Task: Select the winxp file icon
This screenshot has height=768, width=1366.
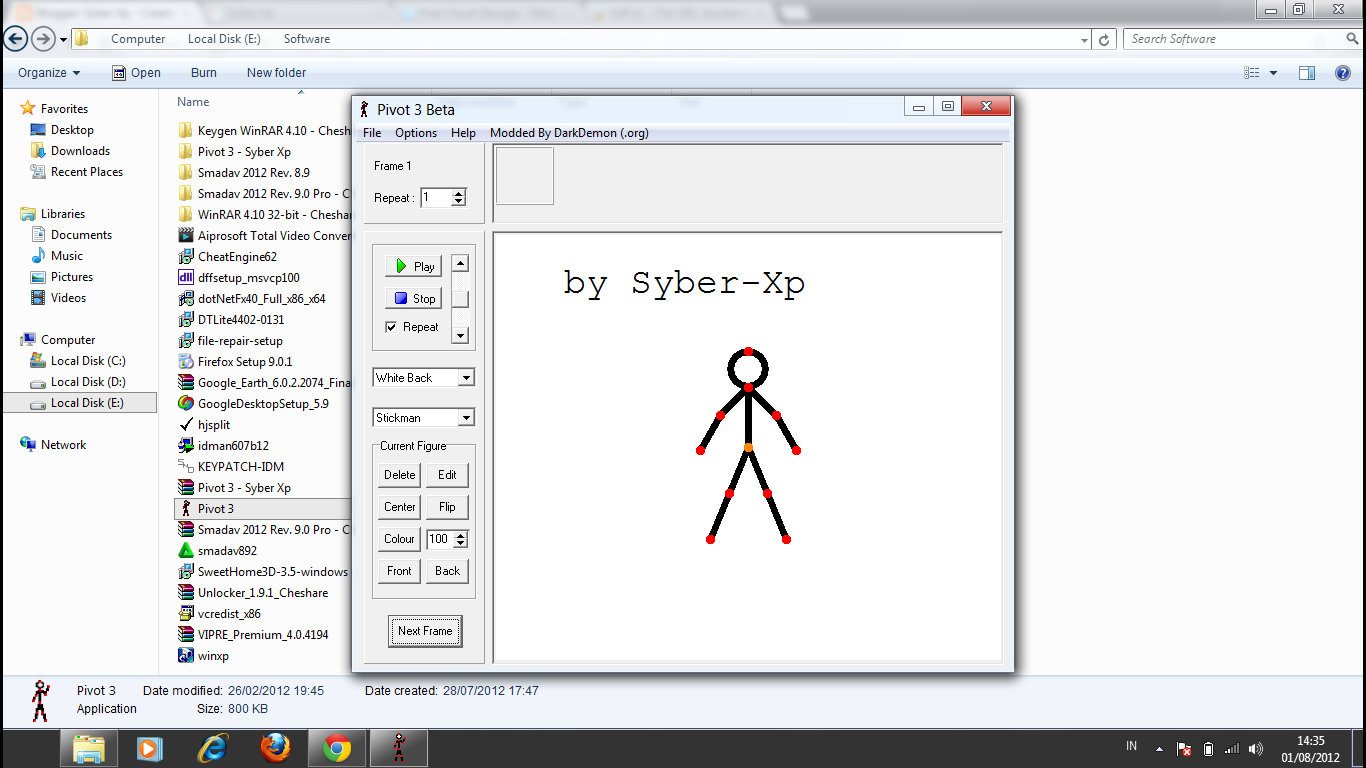Action: pyautogui.click(x=186, y=656)
